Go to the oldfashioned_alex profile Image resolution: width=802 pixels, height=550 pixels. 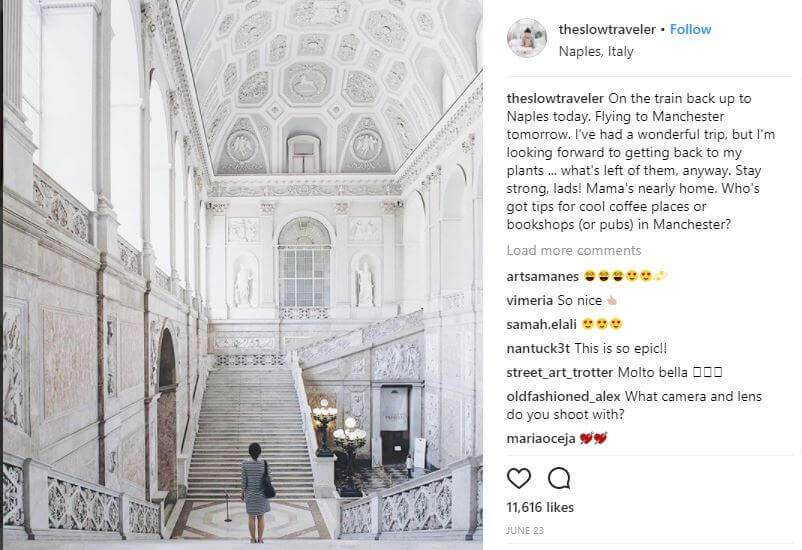(x=563, y=397)
